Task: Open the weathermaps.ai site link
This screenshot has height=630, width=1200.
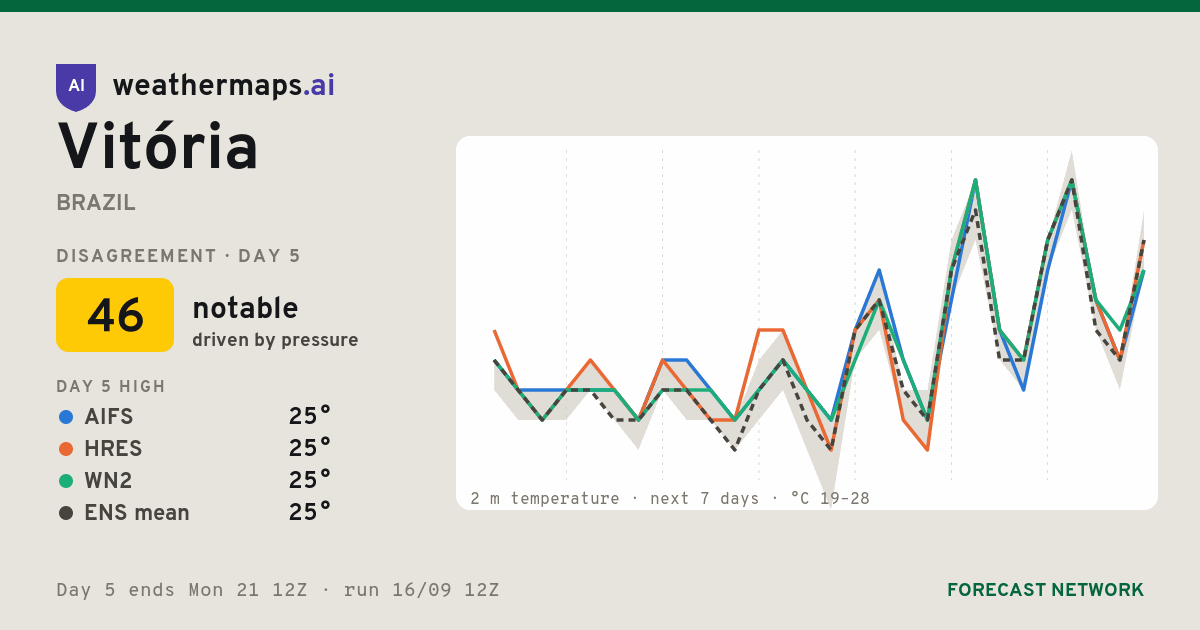Action: (223, 86)
